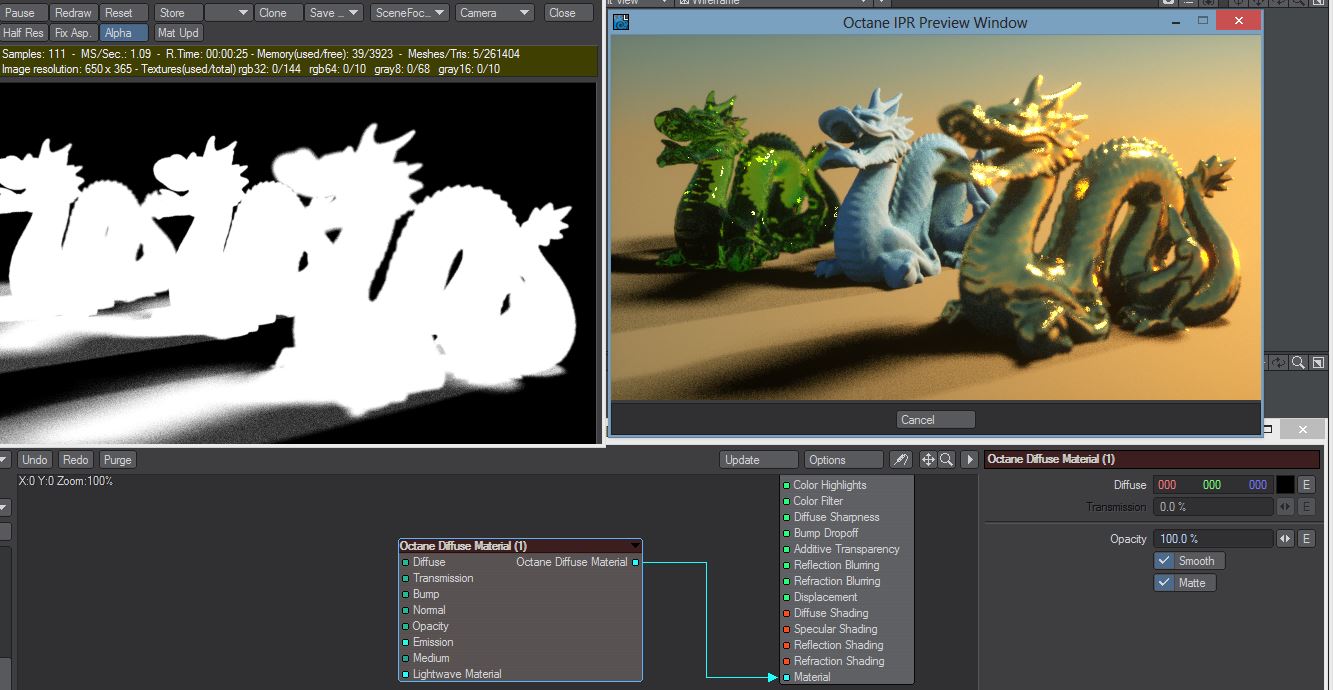The width and height of the screenshot is (1333, 690).
Task: Click the Diffuse input port on Octane node
Action: coord(405,562)
